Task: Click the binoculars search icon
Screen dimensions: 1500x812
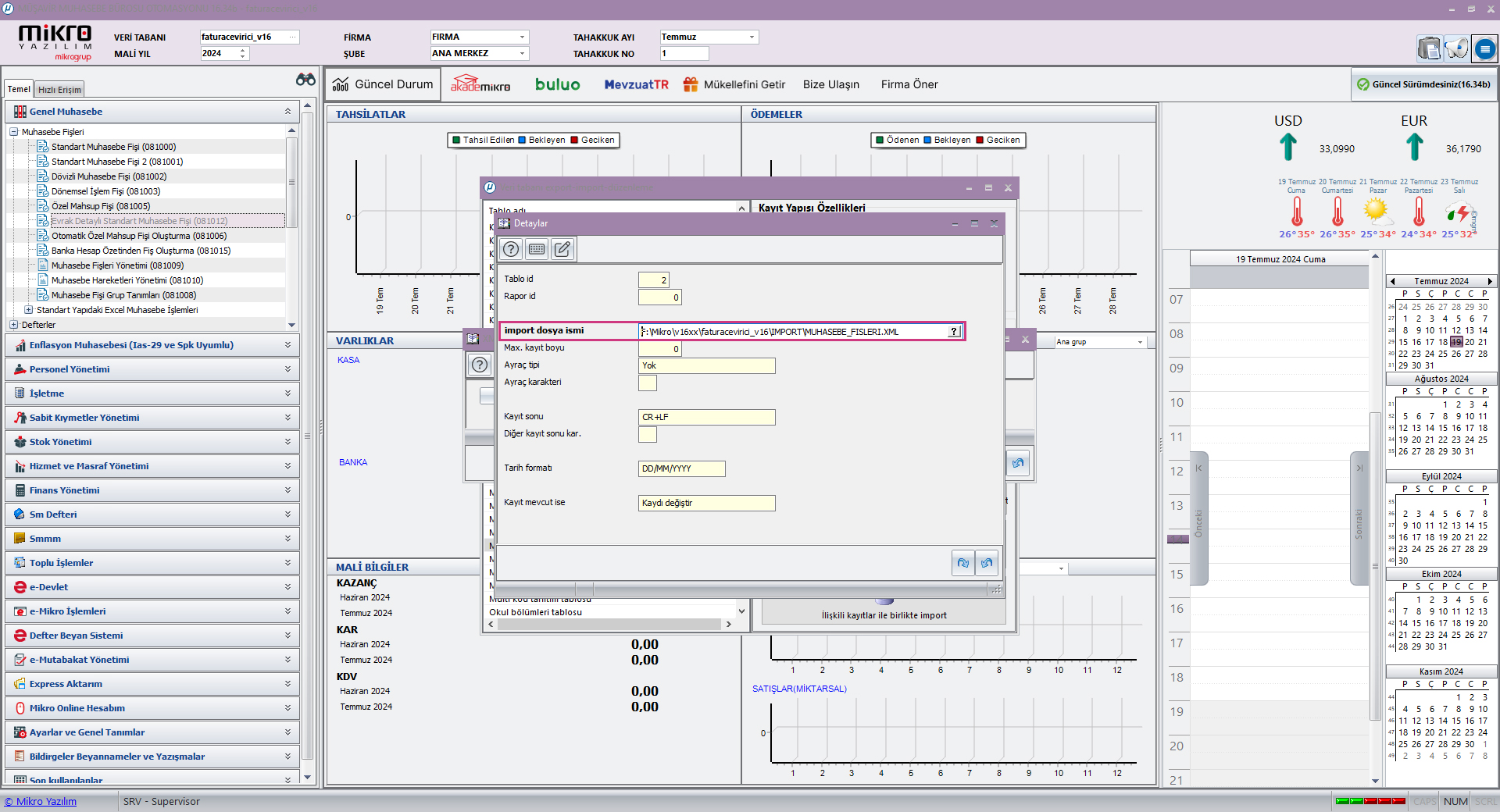Action: point(305,80)
